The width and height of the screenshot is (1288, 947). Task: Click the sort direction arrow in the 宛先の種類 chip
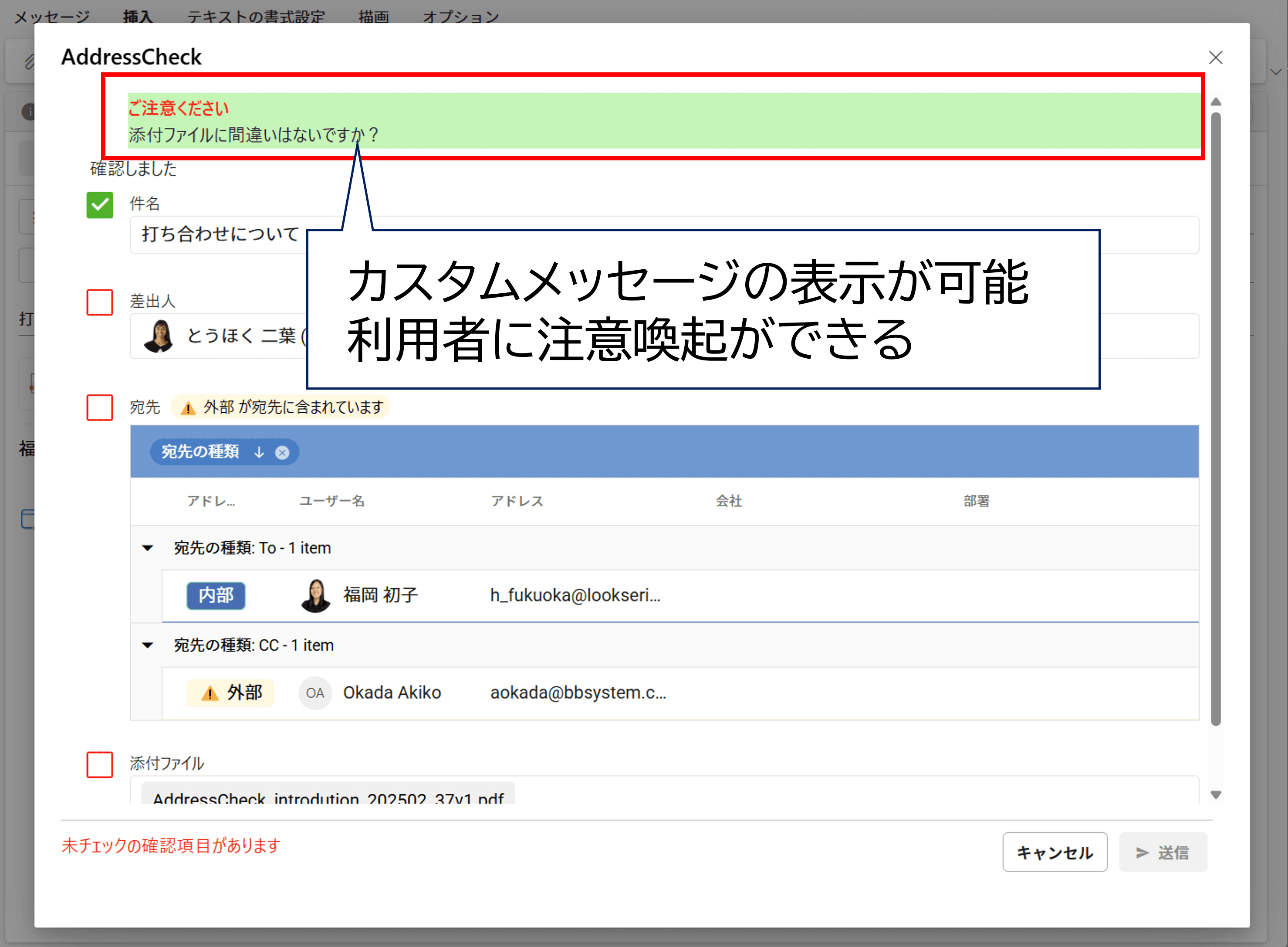tap(259, 452)
